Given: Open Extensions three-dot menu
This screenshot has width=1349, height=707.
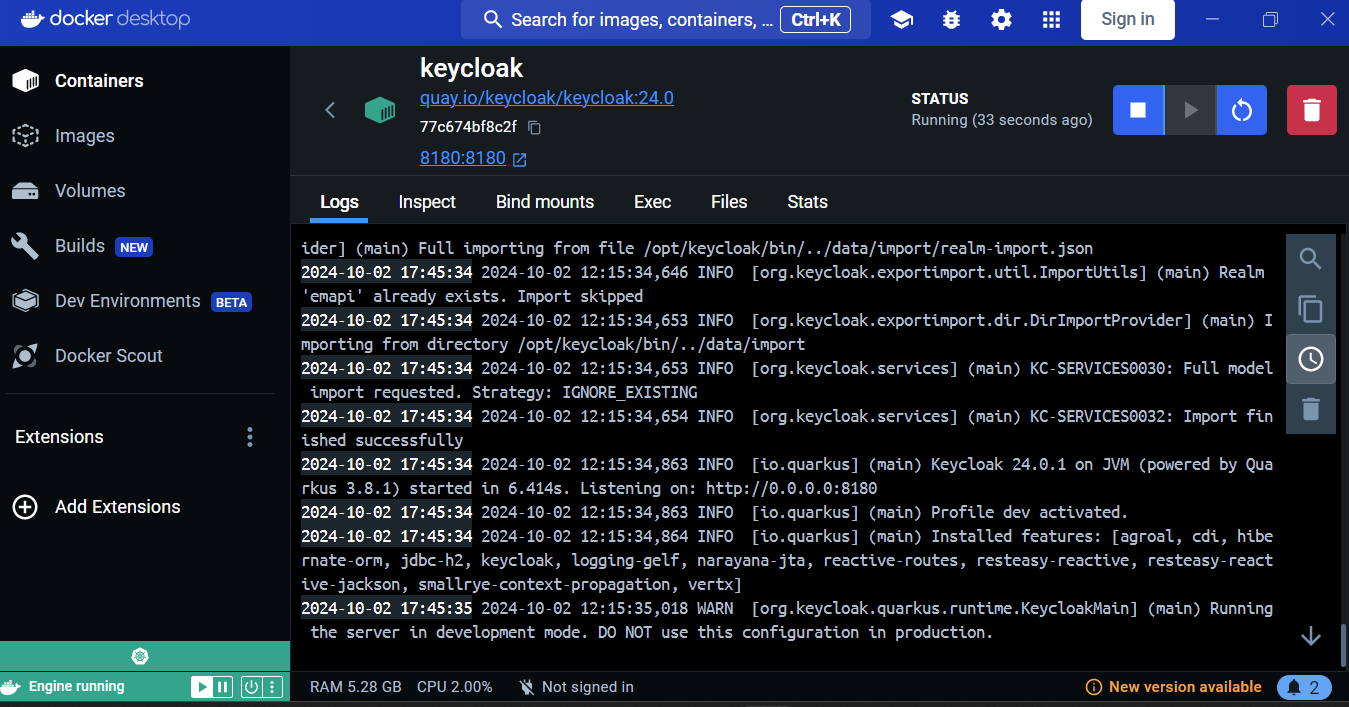Looking at the screenshot, I should coord(250,437).
